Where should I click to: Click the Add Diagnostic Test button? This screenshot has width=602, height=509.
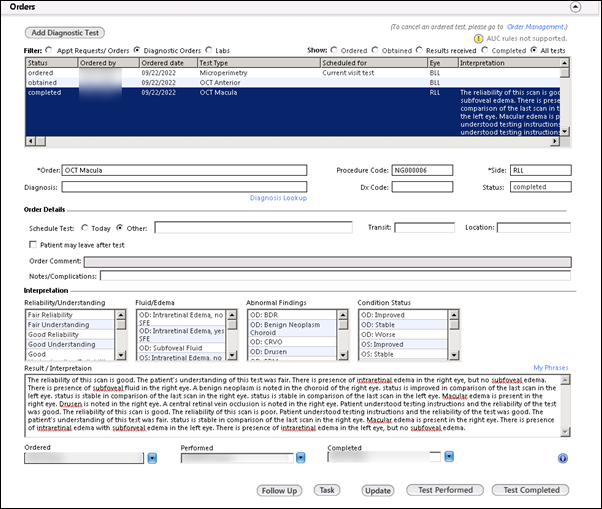tap(65, 33)
